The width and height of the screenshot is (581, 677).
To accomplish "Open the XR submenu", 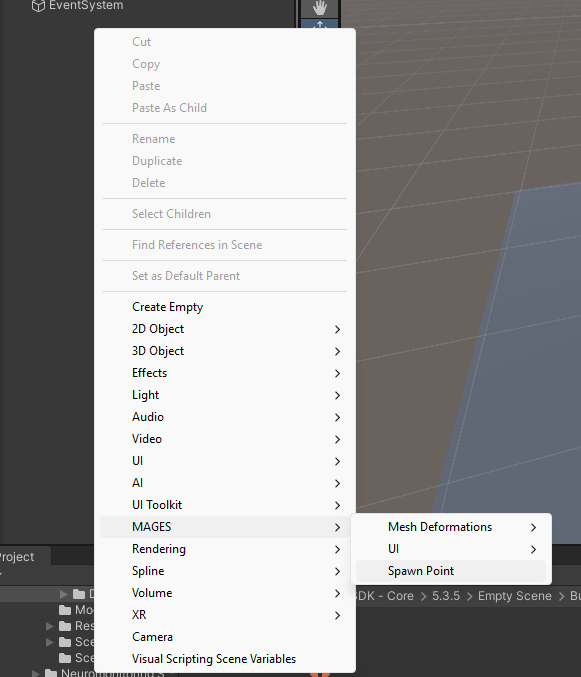I will click(224, 615).
